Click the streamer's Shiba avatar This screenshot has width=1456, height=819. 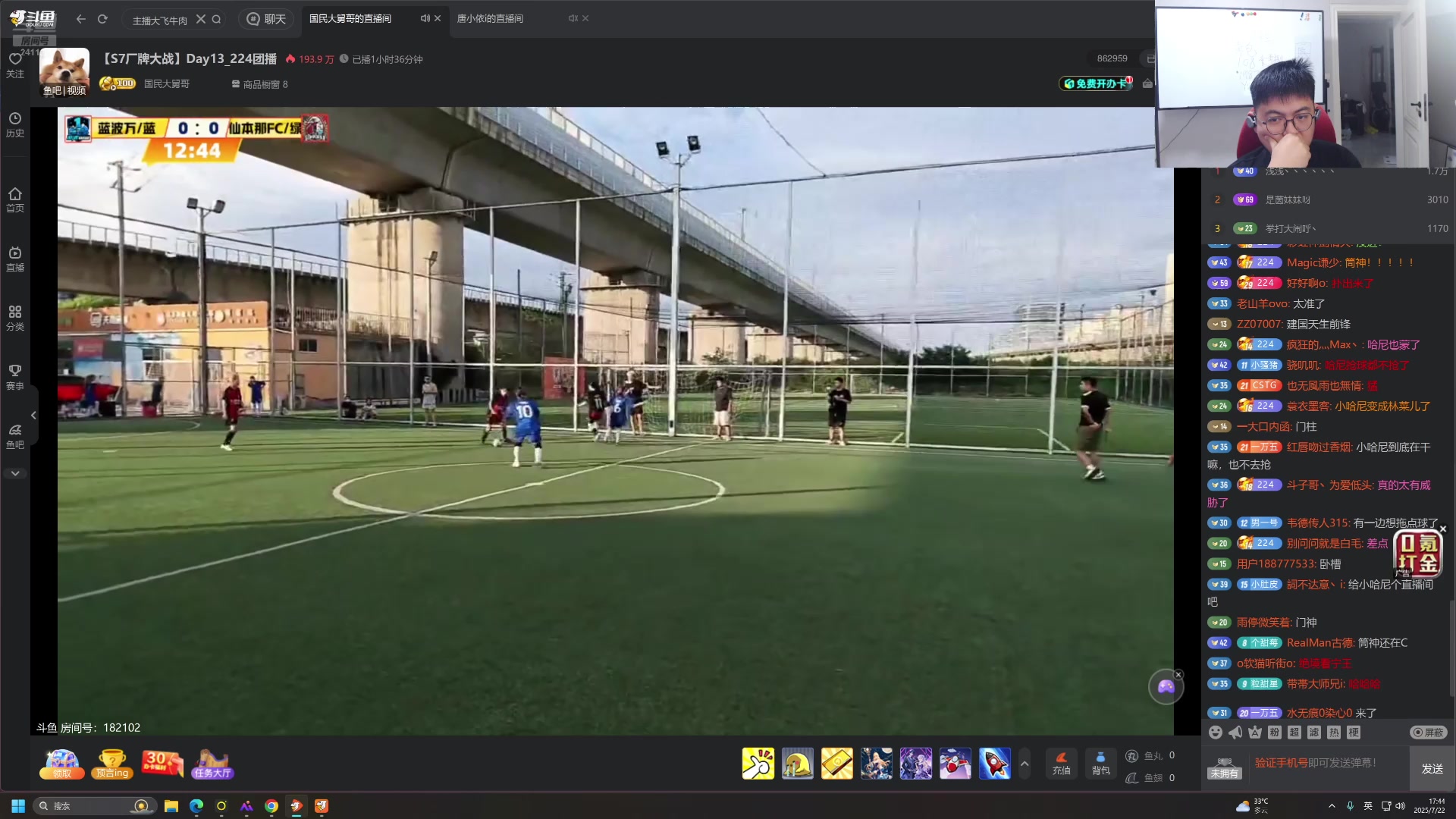pyautogui.click(x=64, y=71)
